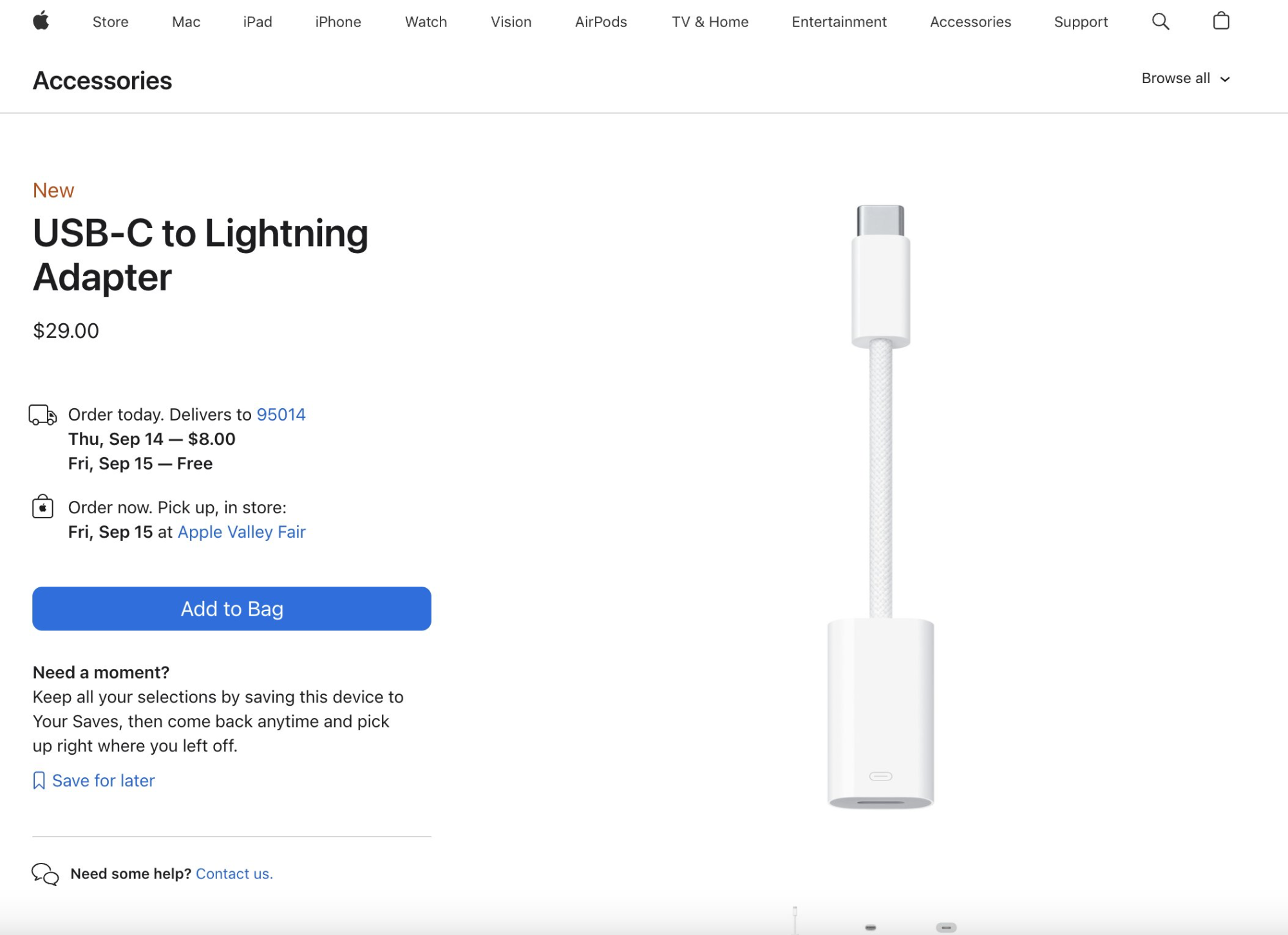
Task: Open the Apple Valley Fair store link
Action: pyautogui.click(x=241, y=532)
